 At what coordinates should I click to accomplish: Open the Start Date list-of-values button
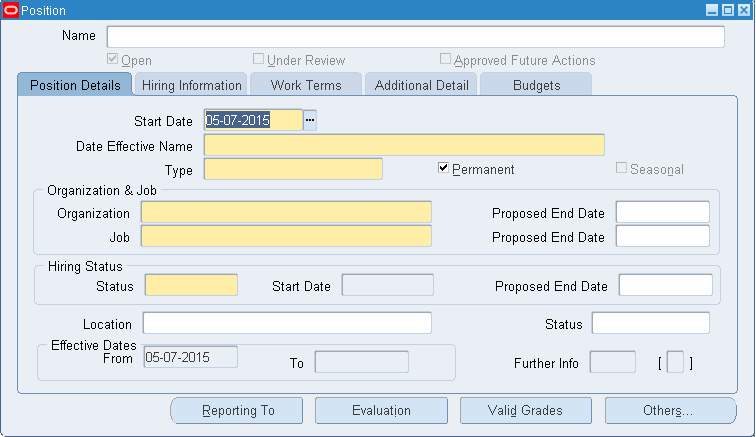(310, 120)
